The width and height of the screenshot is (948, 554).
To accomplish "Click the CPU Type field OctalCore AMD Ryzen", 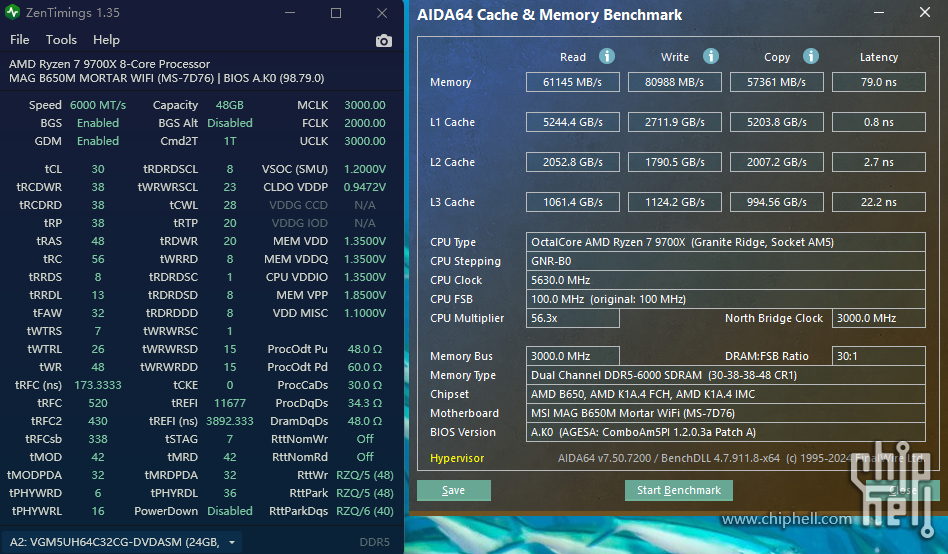I will tap(726, 242).
